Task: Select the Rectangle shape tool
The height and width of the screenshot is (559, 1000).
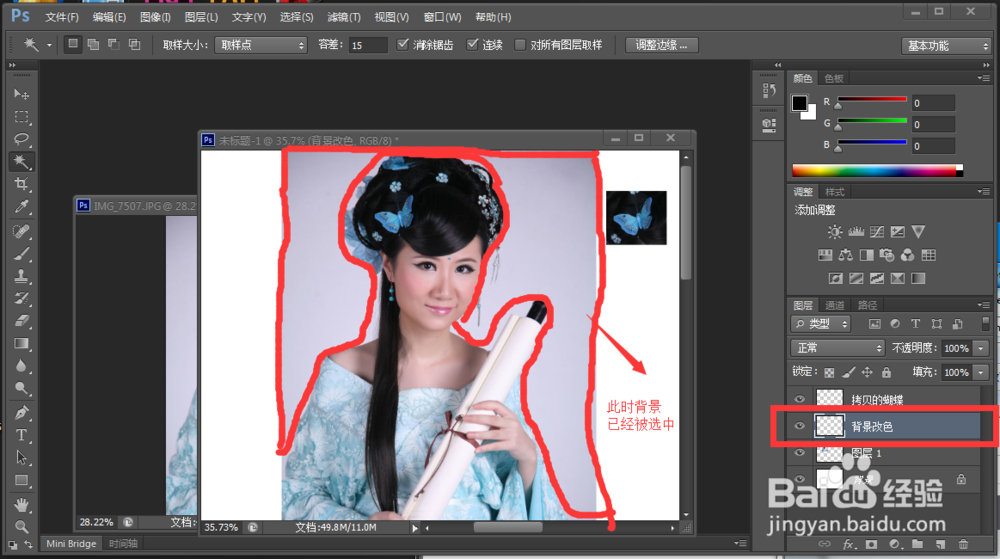Action: 21,480
